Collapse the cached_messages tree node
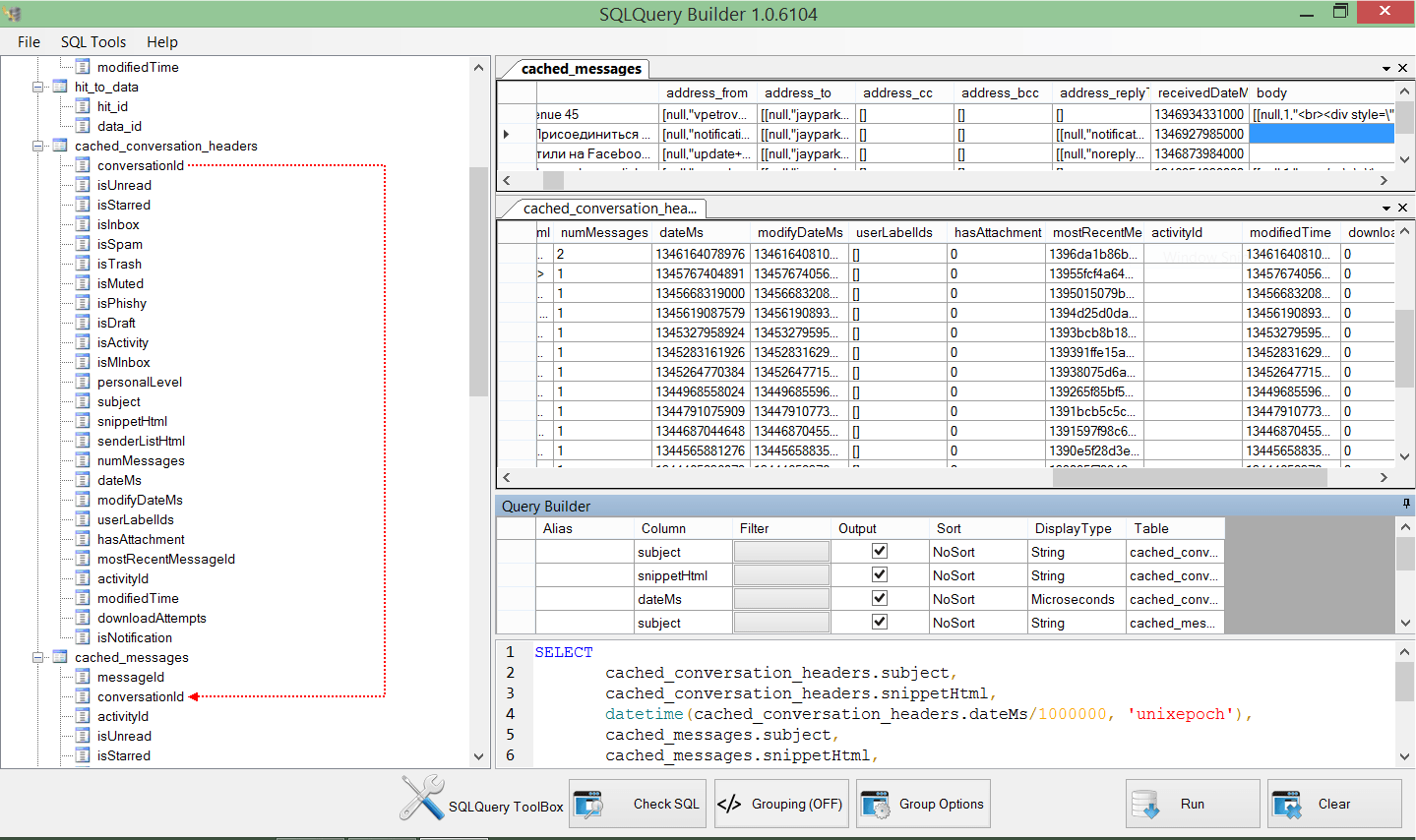Image resolution: width=1416 pixels, height=840 pixels. 38,657
